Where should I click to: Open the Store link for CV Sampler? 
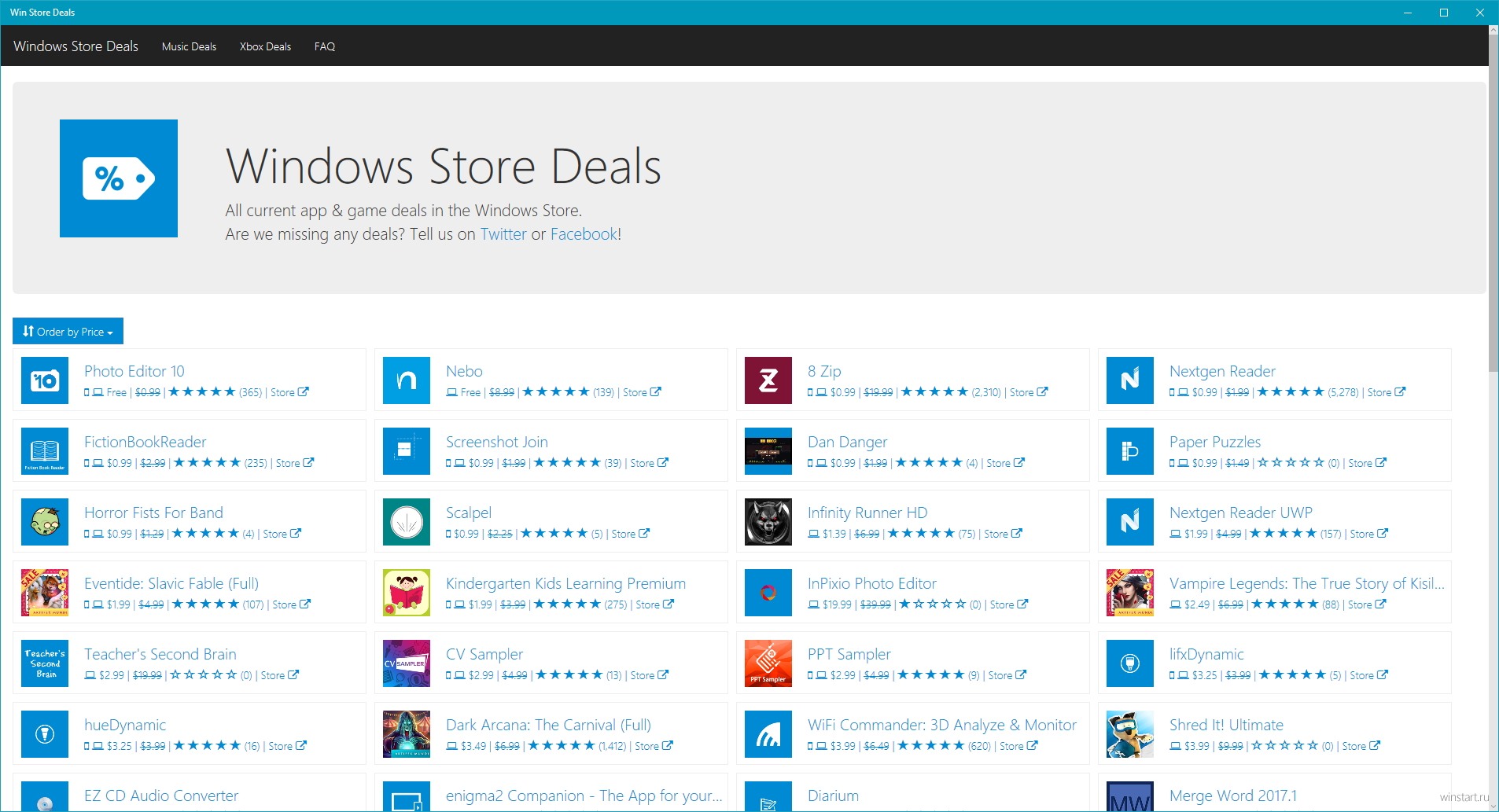[x=650, y=675]
